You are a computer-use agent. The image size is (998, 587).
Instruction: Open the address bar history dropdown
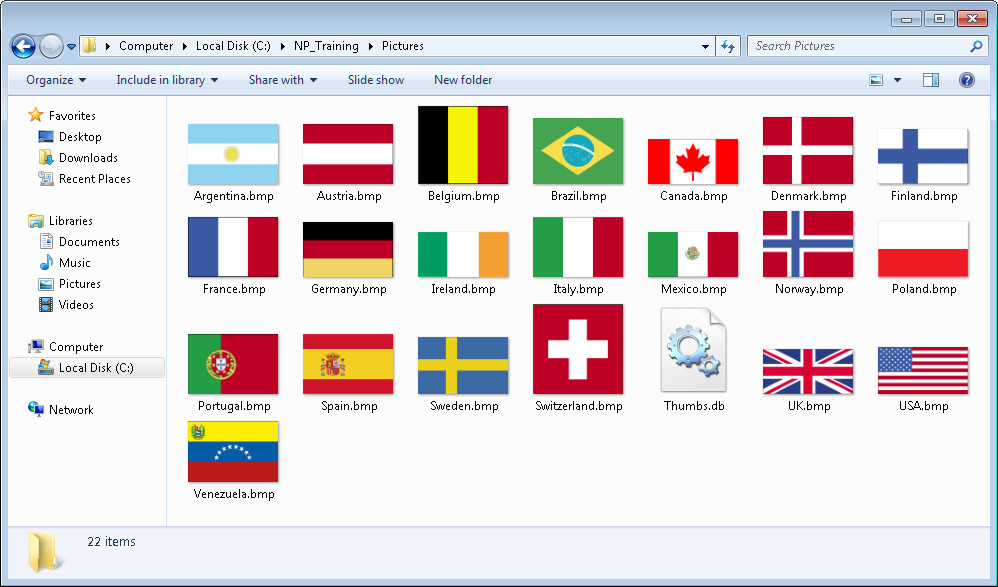coord(706,46)
